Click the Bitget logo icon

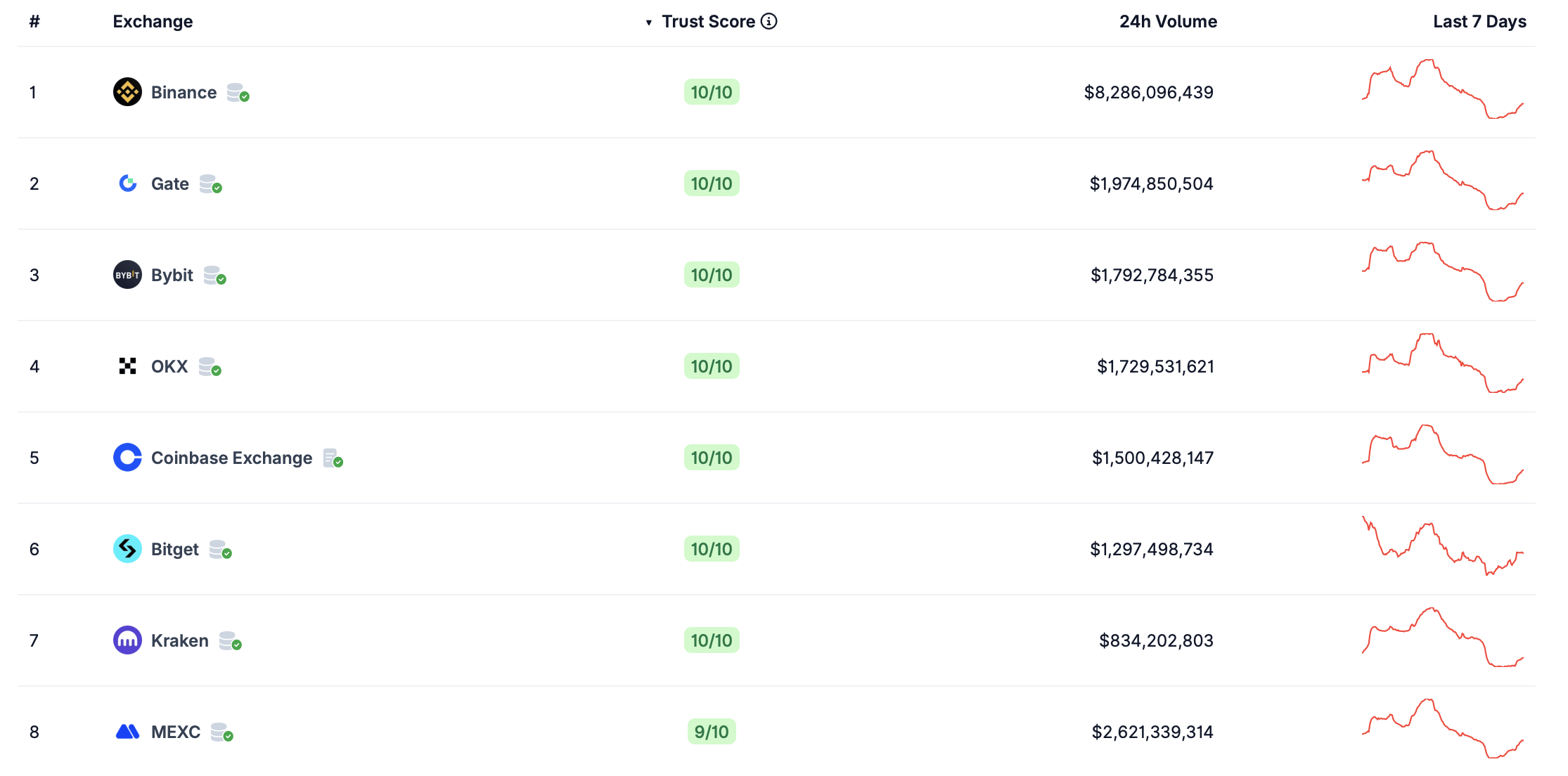tap(127, 549)
